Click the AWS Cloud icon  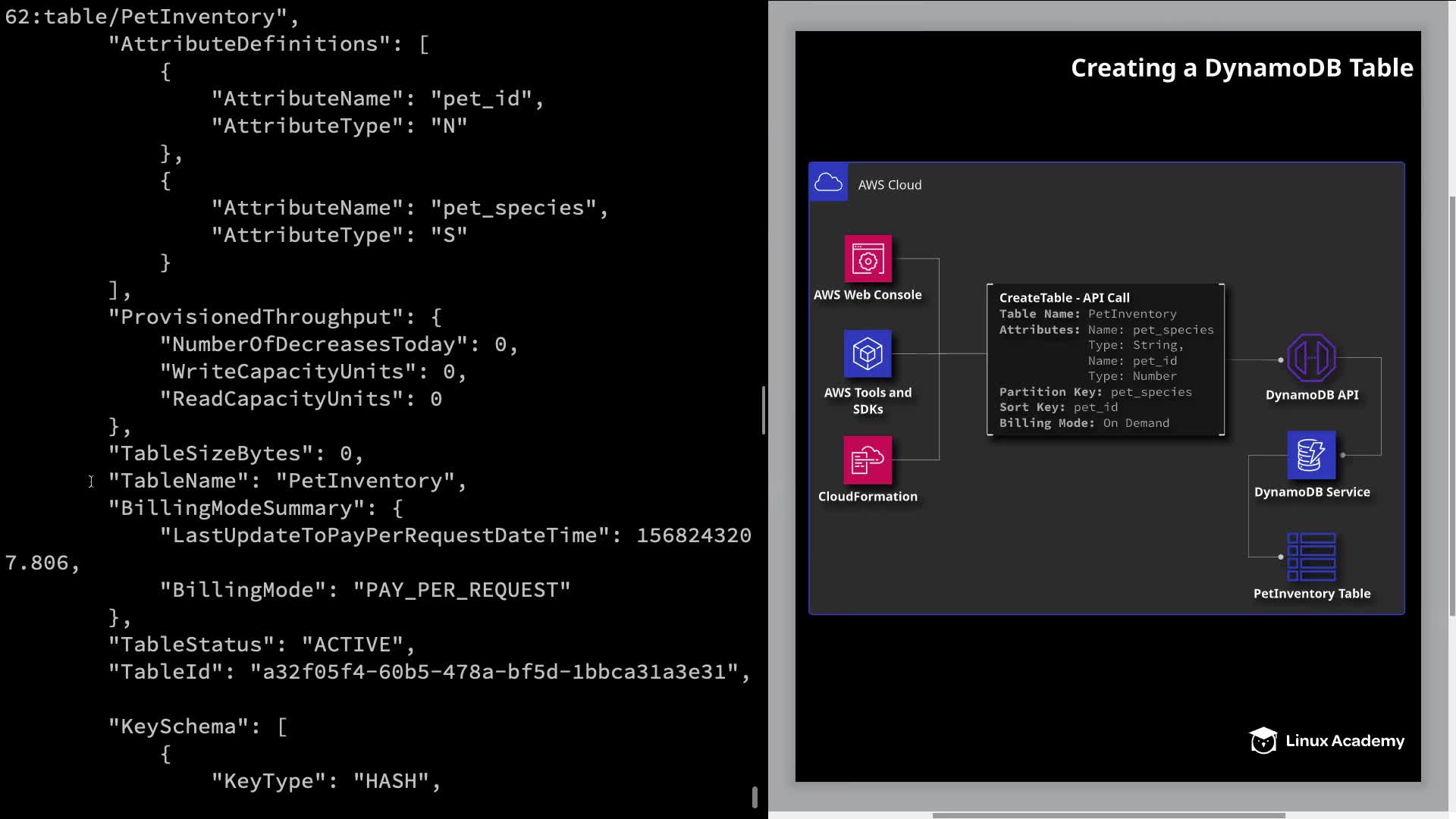[828, 183]
